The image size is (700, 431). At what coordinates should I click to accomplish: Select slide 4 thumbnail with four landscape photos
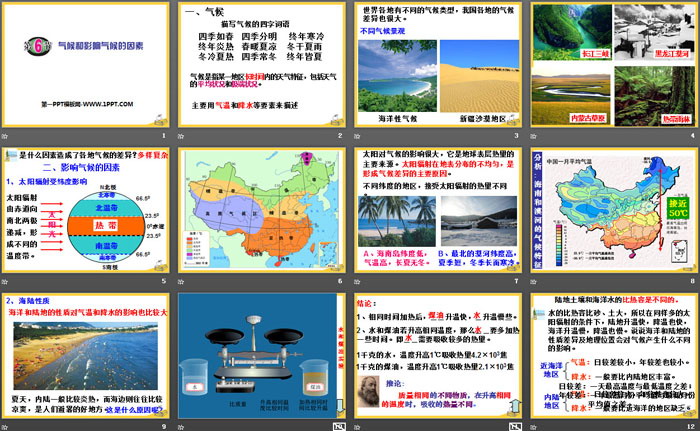pos(614,65)
